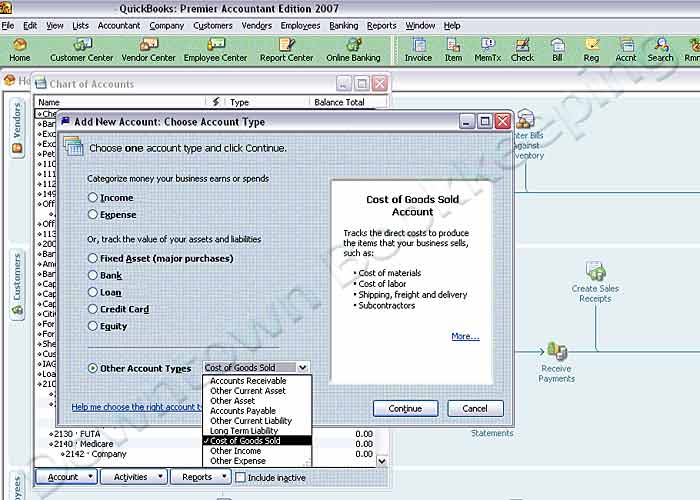This screenshot has height=500, width=700.
Task: Choose Accounts Payable from dropdown list
Action: (x=243, y=411)
